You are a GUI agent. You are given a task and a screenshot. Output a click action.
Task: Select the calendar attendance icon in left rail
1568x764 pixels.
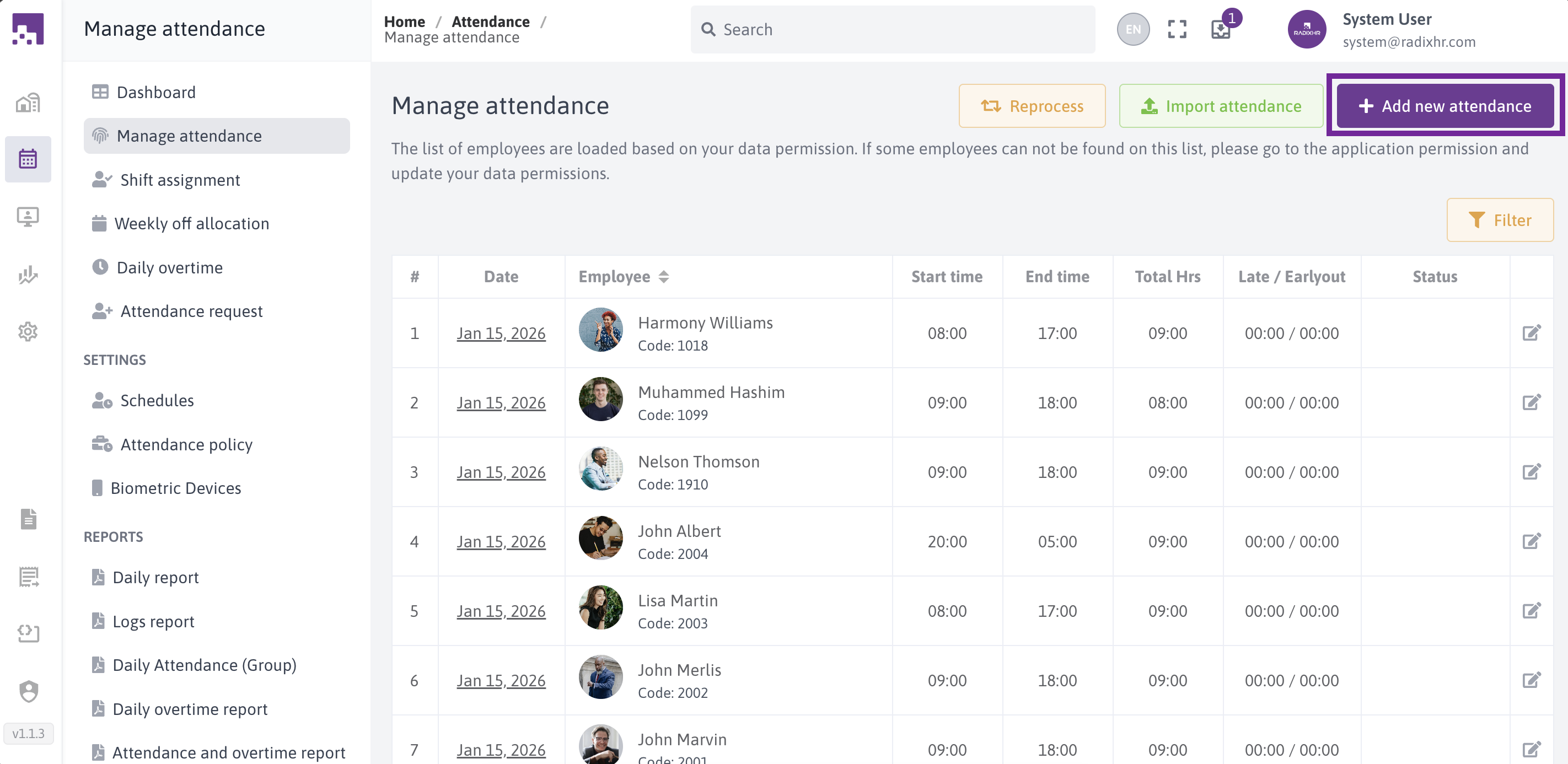28,159
